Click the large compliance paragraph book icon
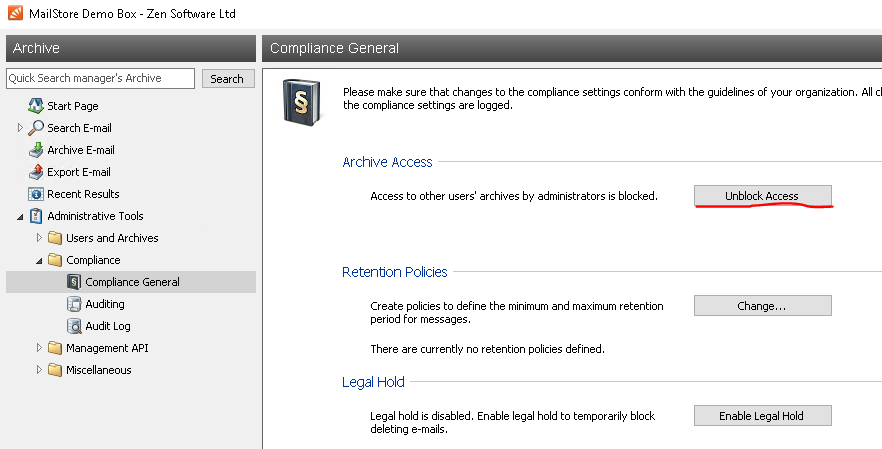This screenshot has width=882, height=449. coord(302,101)
